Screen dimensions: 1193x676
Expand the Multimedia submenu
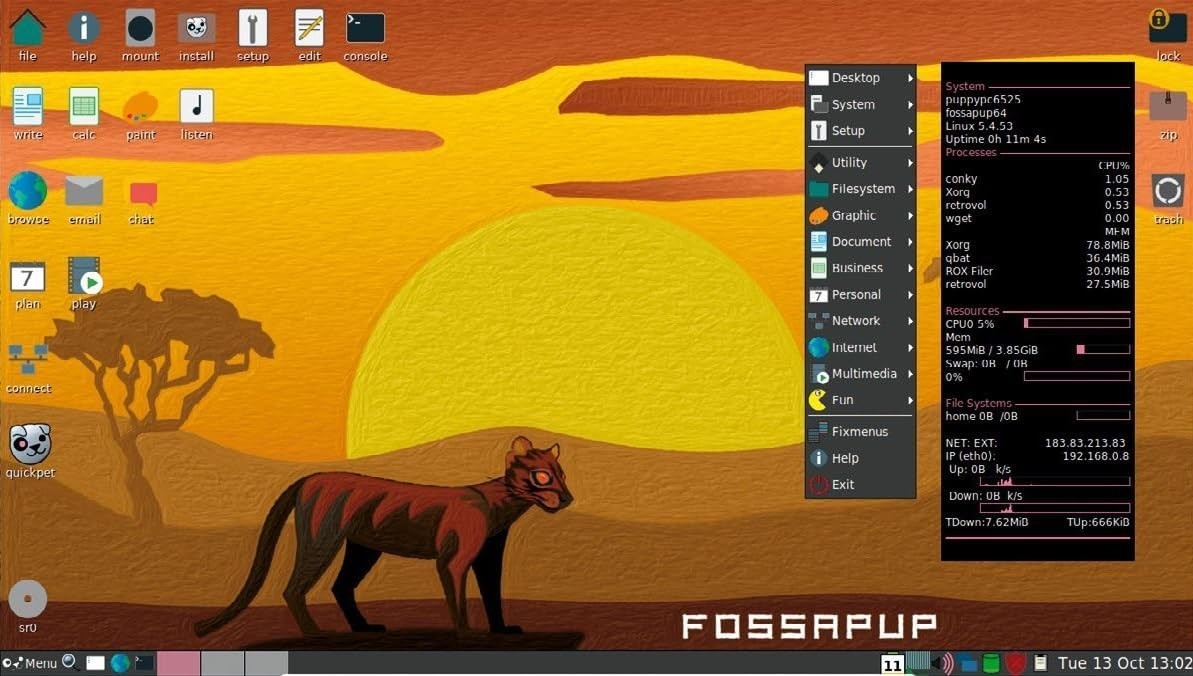coord(861,373)
